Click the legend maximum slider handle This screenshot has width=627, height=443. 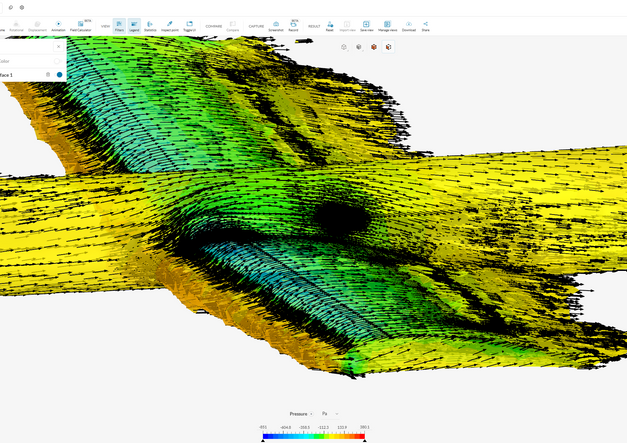click(365, 440)
